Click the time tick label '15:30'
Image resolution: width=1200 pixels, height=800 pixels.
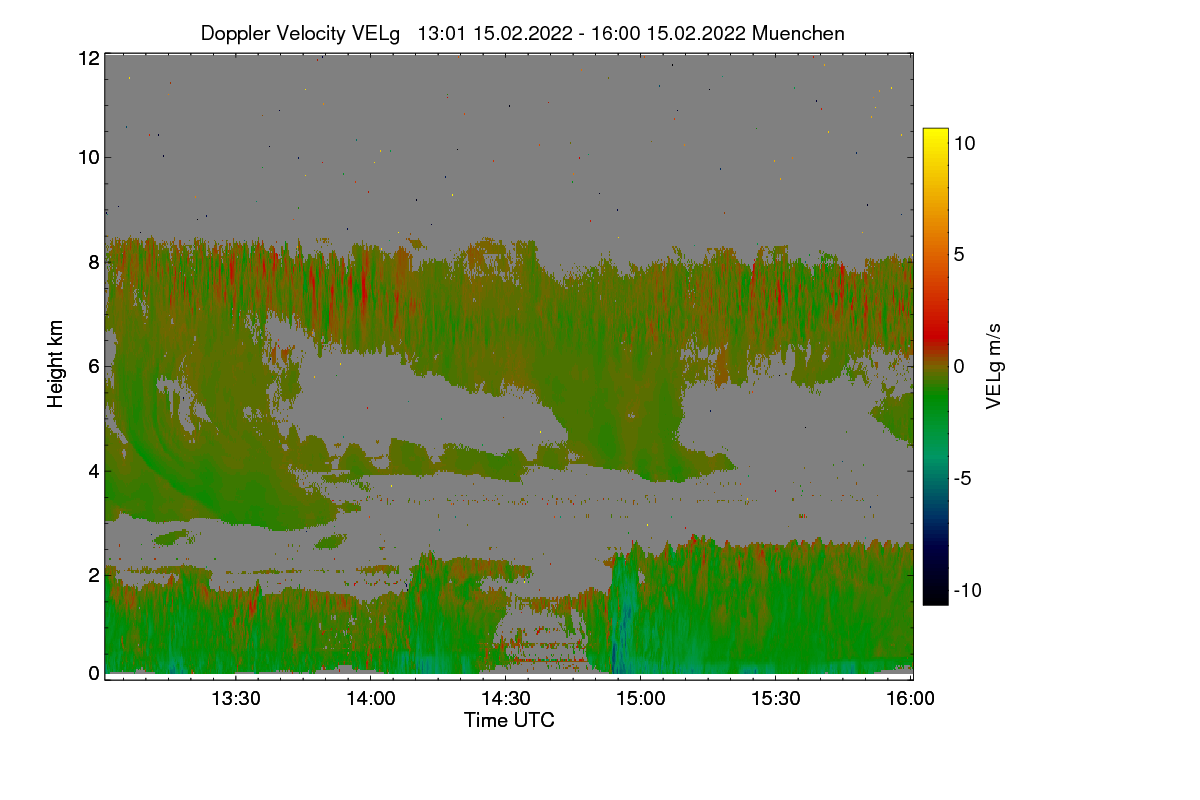coord(776,699)
